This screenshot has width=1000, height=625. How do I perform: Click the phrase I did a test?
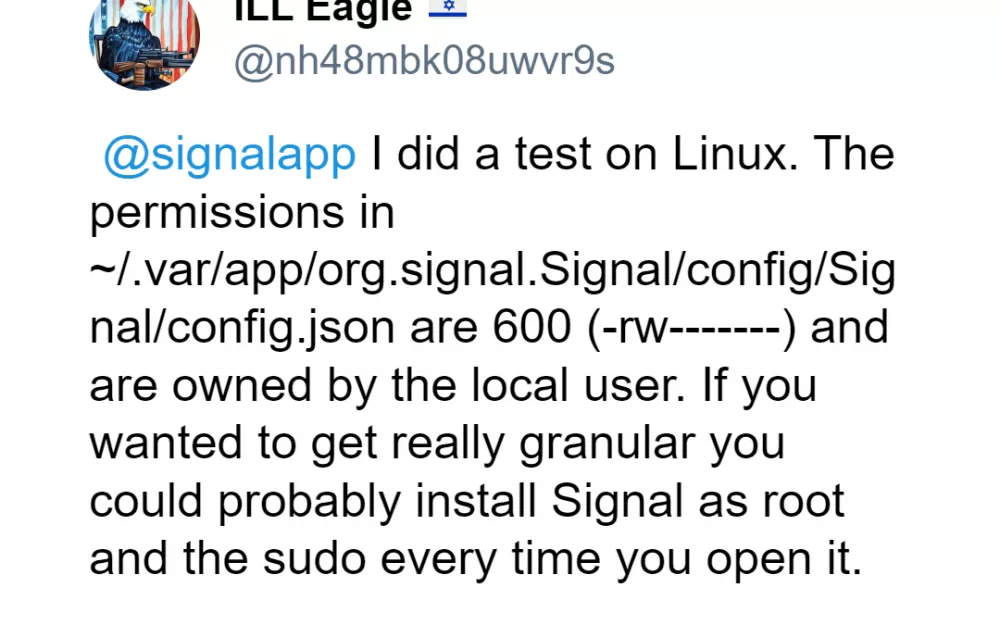tap(482, 154)
